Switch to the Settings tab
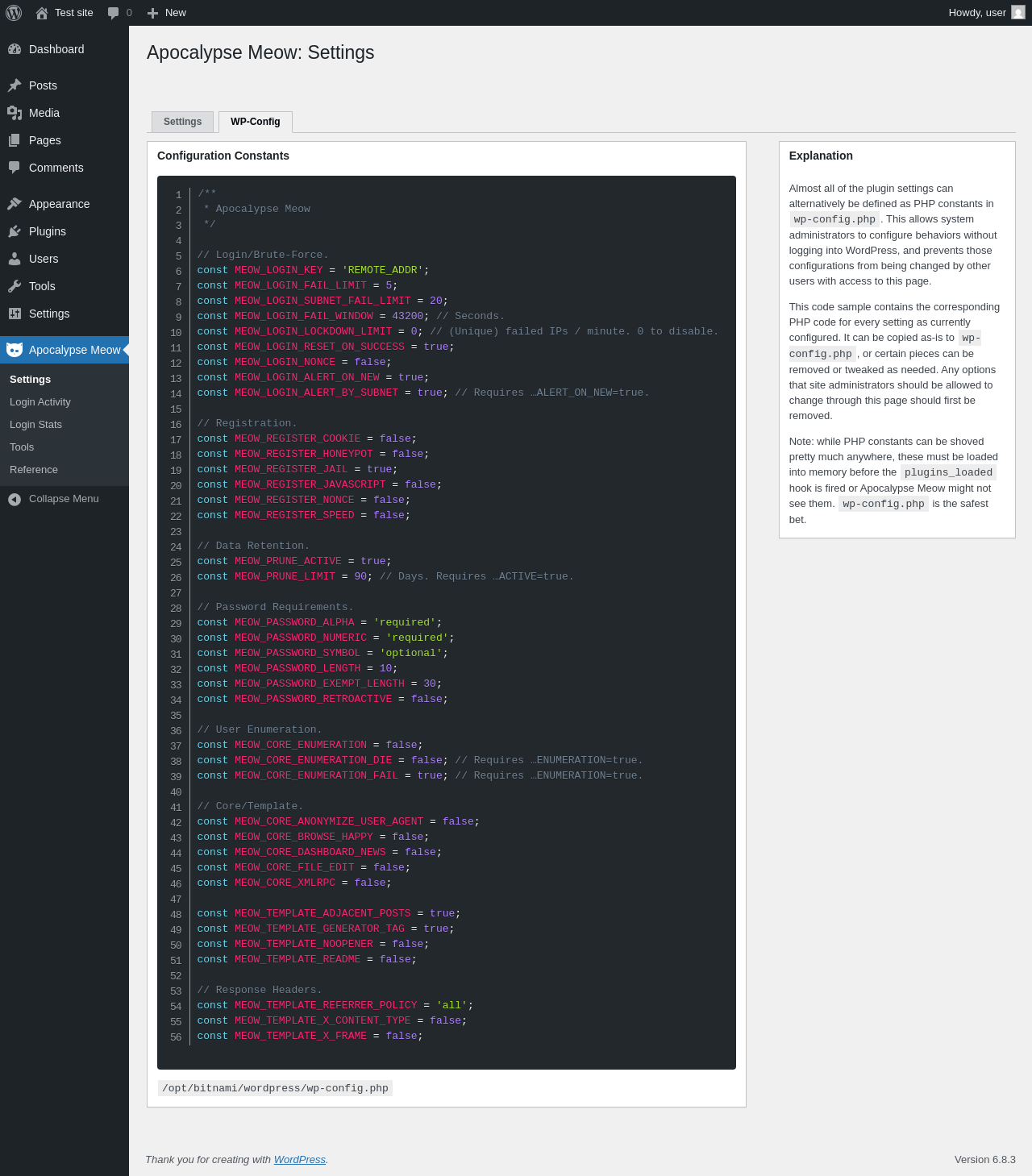This screenshot has width=1032, height=1176. pyautogui.click(x=182, y=122)
